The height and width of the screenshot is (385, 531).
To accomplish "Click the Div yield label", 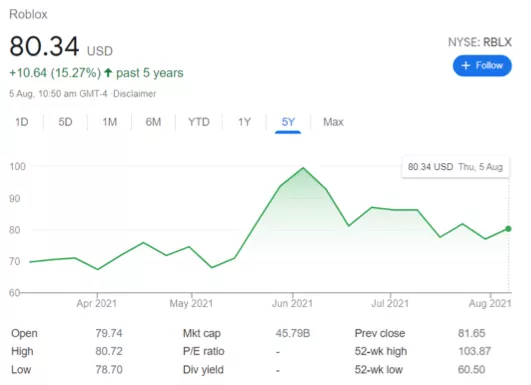I will coord(203,369).
